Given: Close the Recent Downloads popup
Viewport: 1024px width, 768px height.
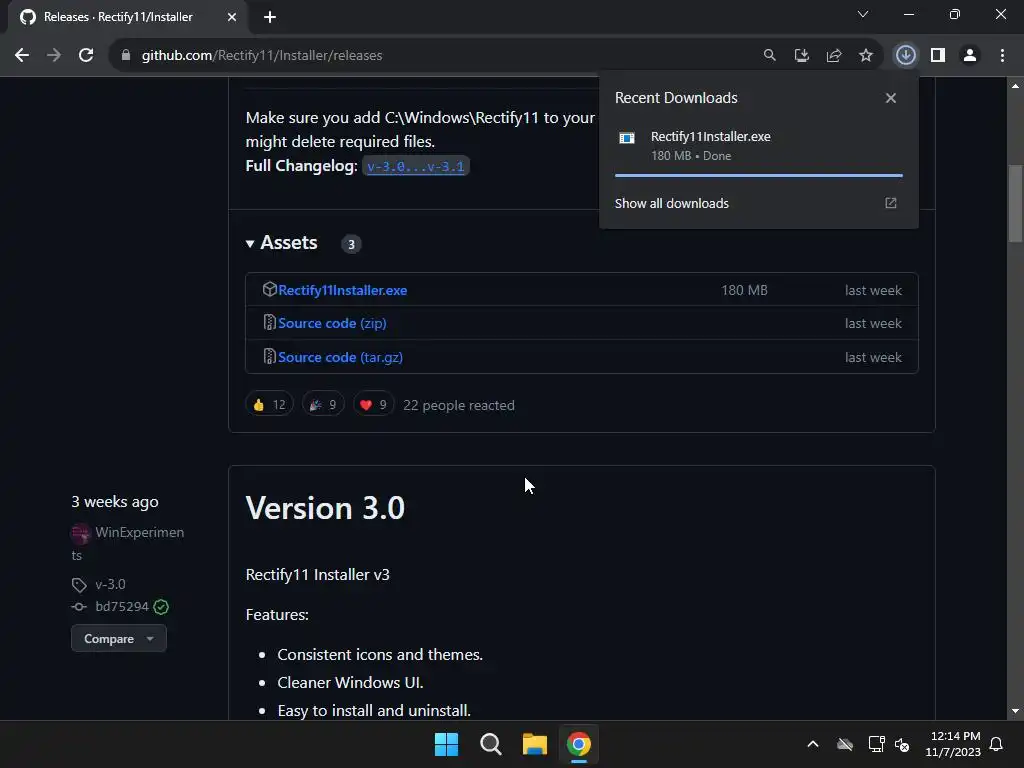Looking at the screenshot, I should 891,98.
